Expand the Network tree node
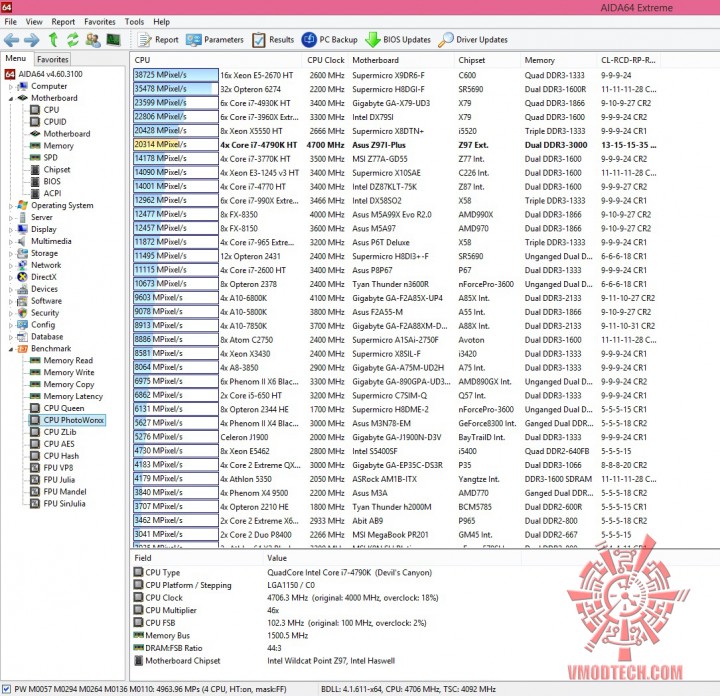 coord(11,265)
